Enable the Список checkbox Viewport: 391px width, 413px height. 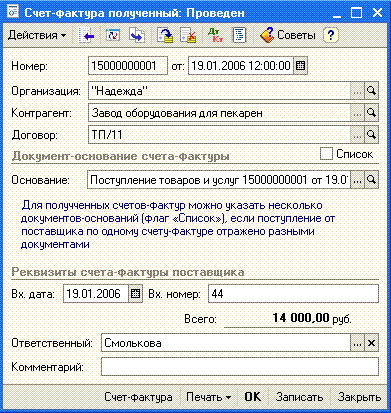(326, 154)
